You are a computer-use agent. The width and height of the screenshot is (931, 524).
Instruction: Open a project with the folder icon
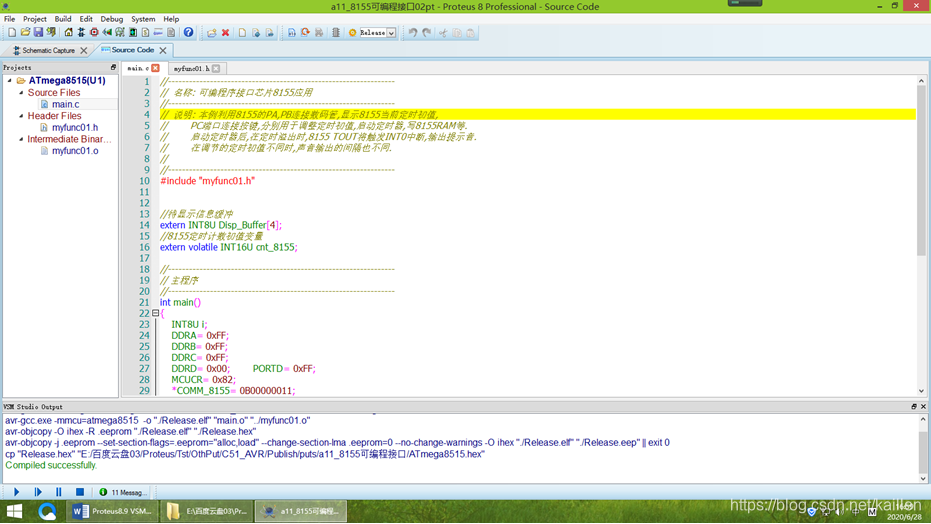click(x=25, y=33)
